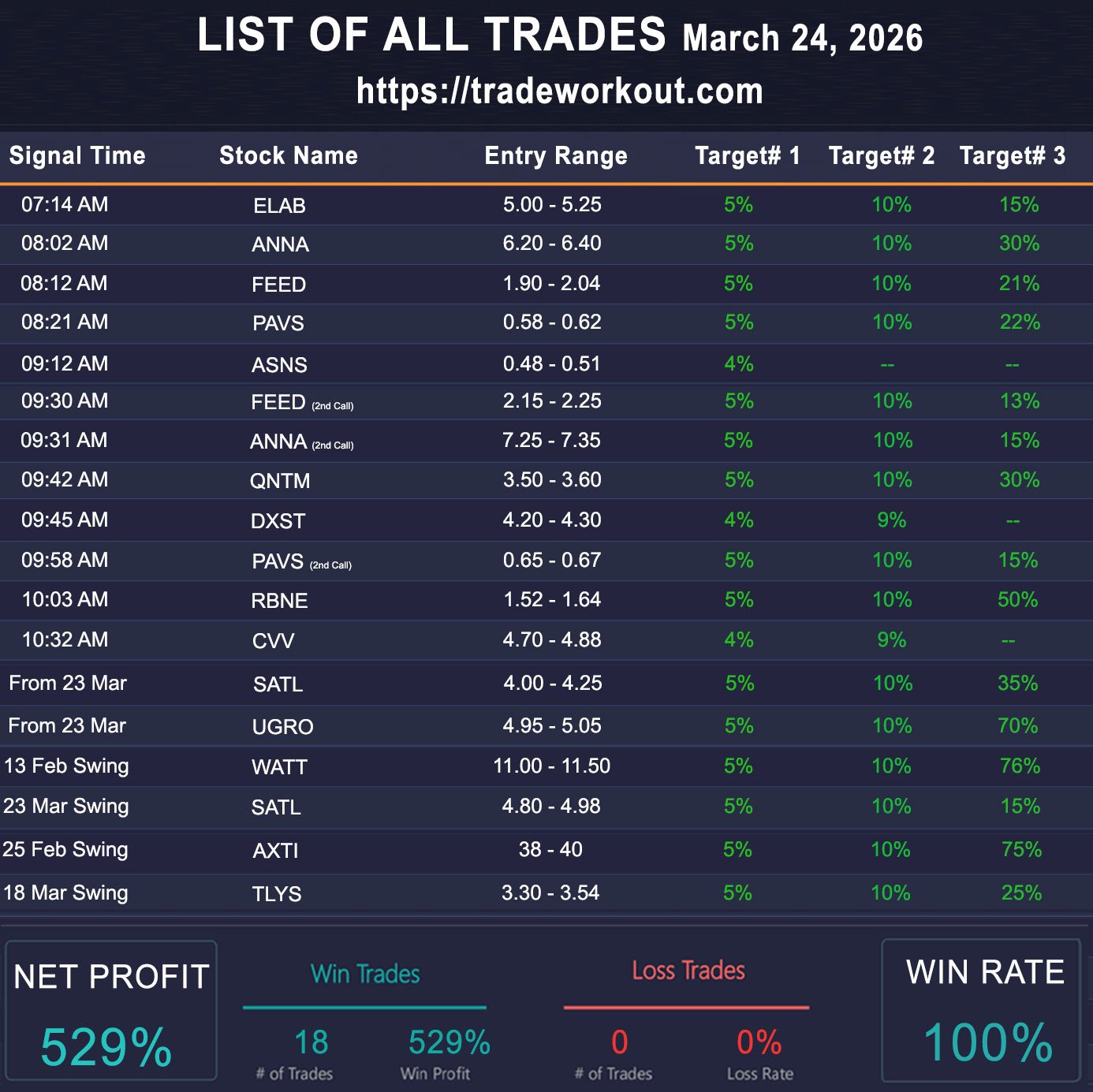Click the AXTI entry range 38 - 40

coord(550,850)
